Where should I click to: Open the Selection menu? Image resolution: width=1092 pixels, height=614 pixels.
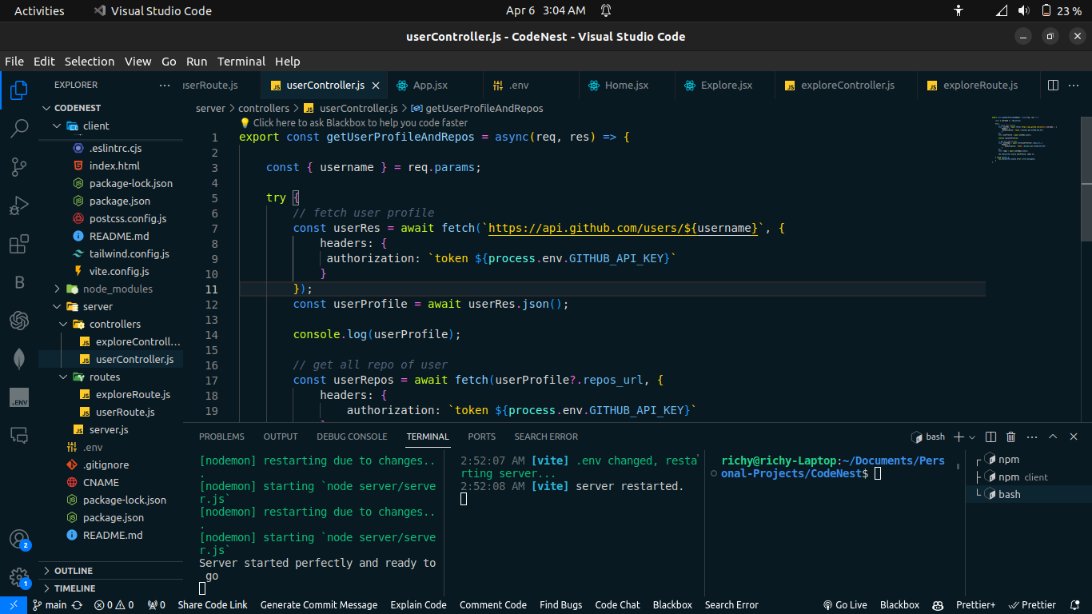(x=89, y=61)
